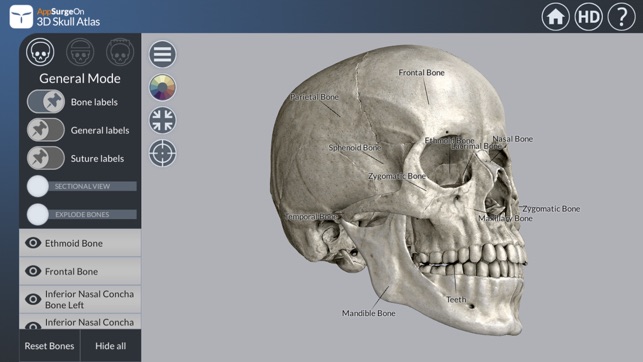This screenshot has width=643, height=362.
Task: Click the AppSurgeOn logo icon
Action: pos(21,17)
